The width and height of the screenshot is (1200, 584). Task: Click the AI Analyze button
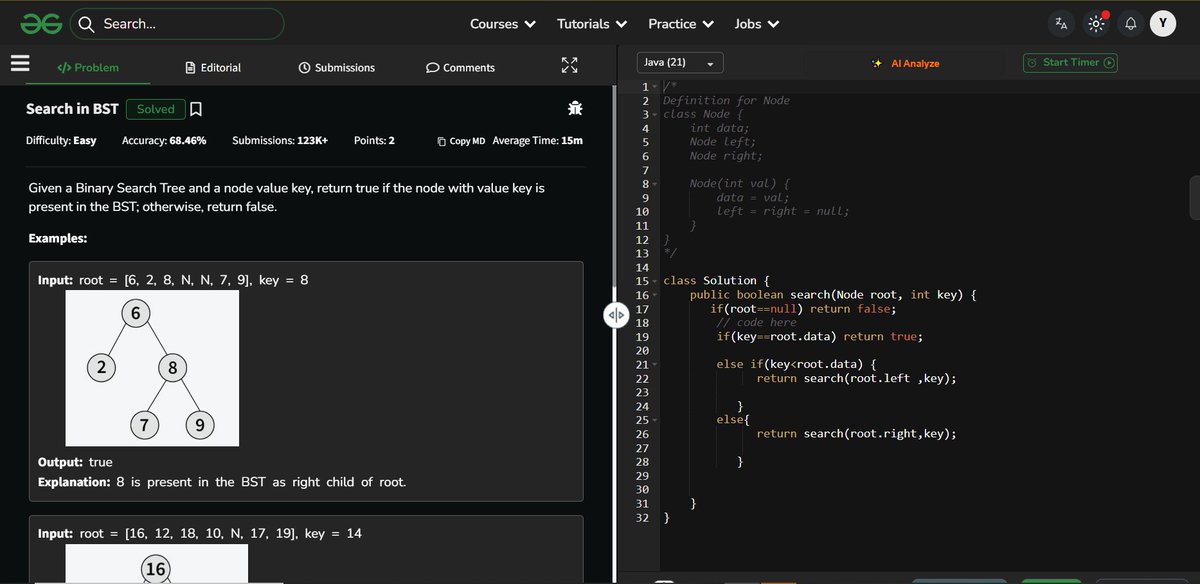(905, 63)
